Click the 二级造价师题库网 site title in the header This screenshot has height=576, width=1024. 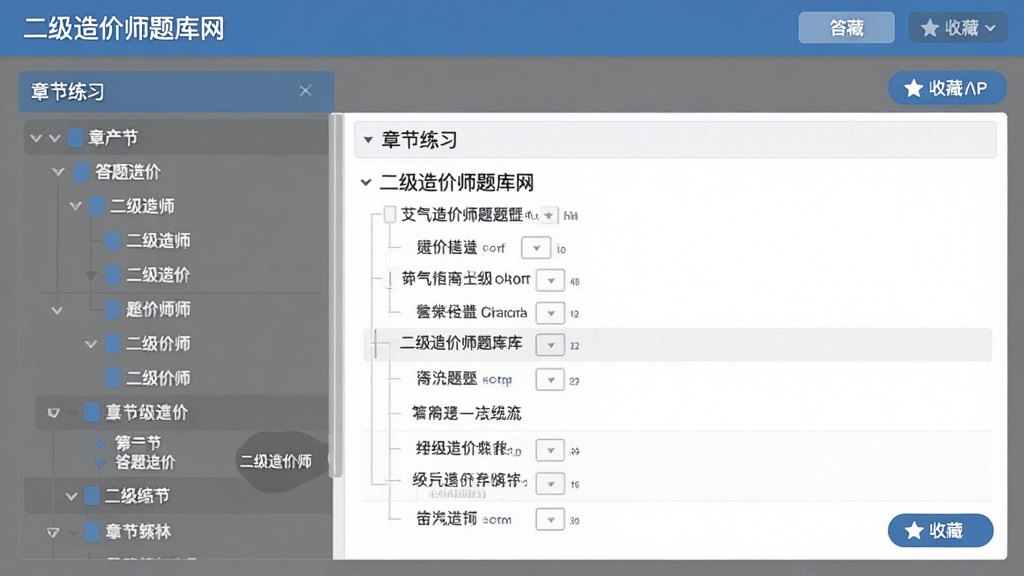[124, 29]
